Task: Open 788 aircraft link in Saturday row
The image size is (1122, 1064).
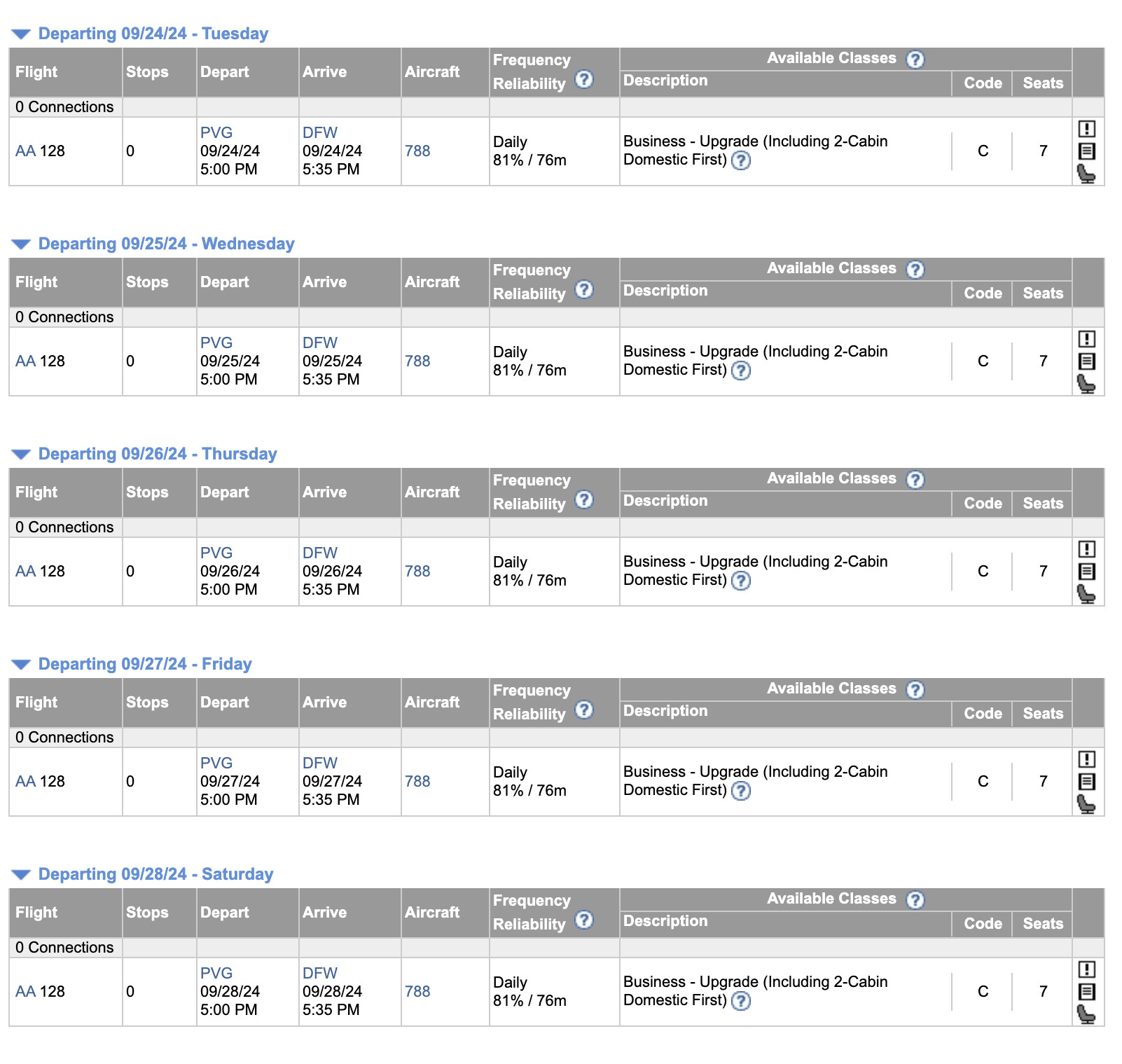Action: point(417,992)
